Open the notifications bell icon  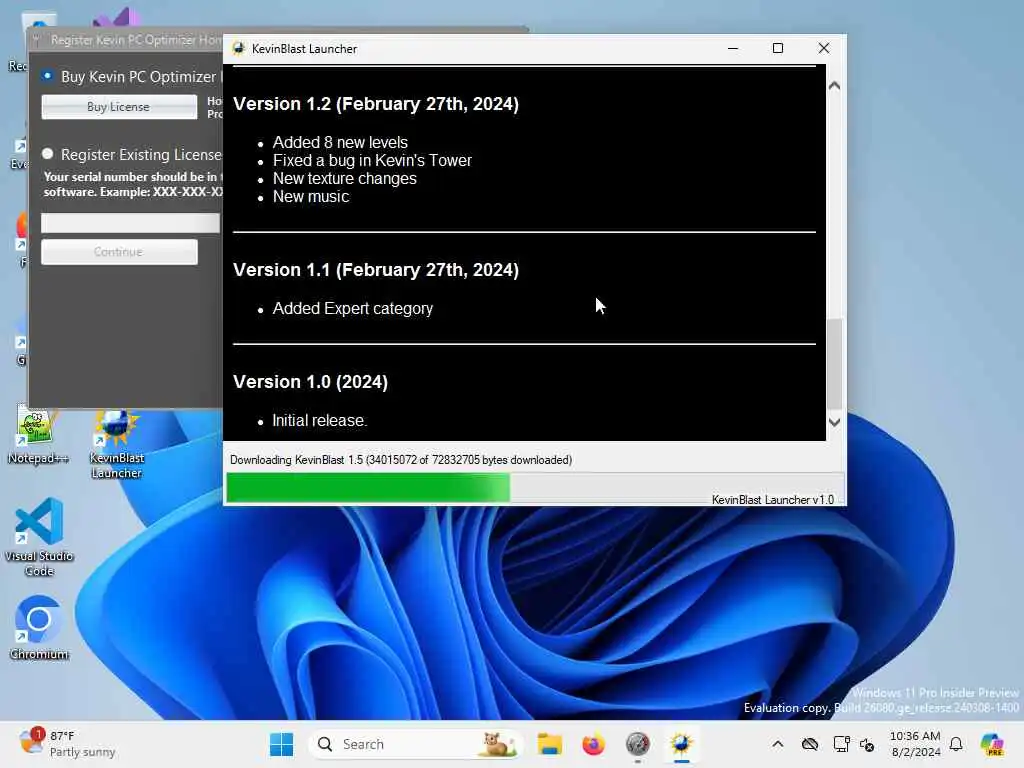pyautogui.click(x=956, y=744)
